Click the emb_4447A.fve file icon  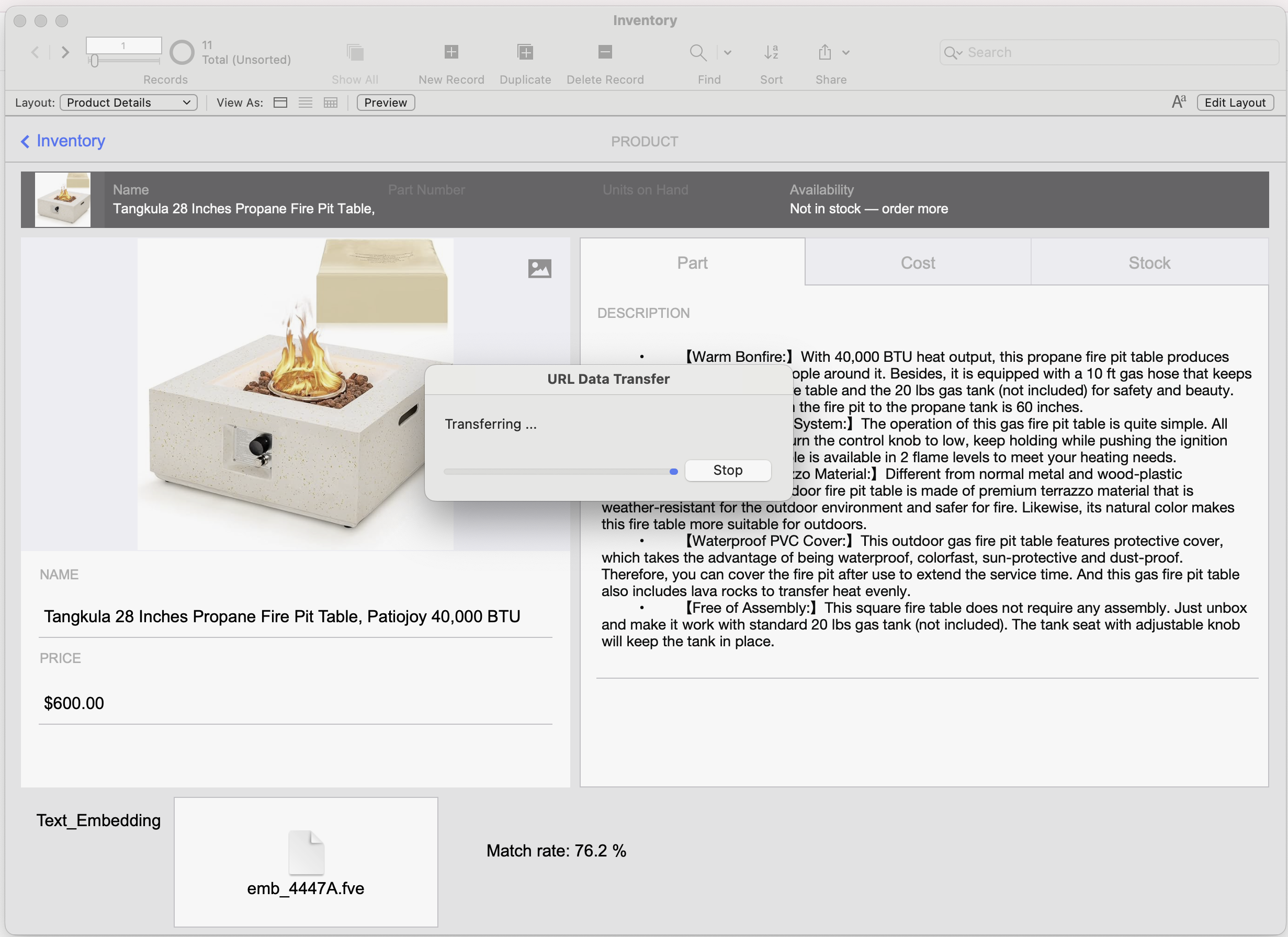pyautogui.click(x=306, y=852)
